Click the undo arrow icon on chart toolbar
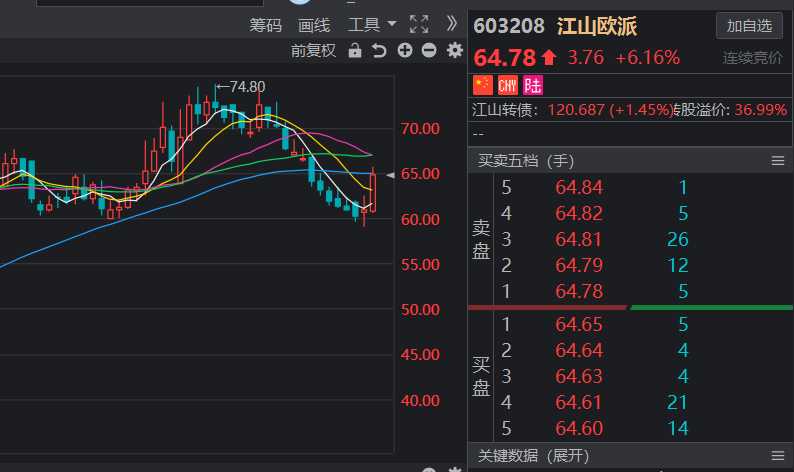 (x=379, y=50)
